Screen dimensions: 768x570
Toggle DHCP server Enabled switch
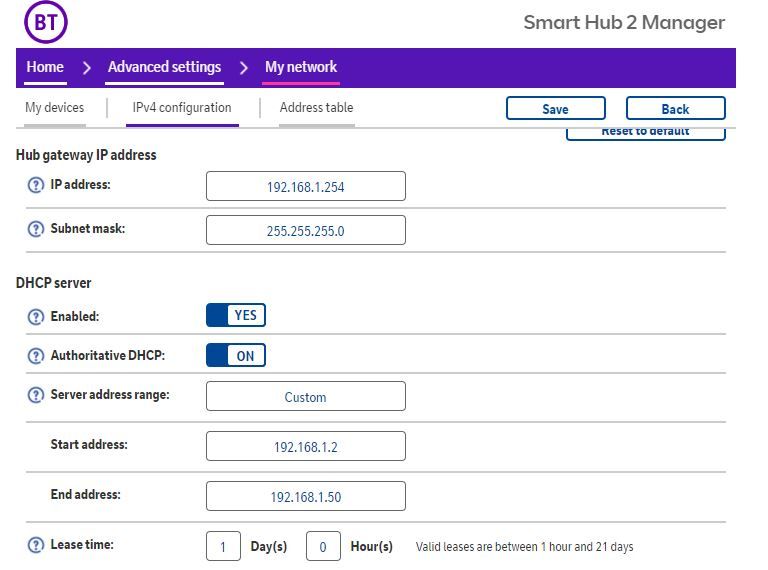tap(236, 316)
